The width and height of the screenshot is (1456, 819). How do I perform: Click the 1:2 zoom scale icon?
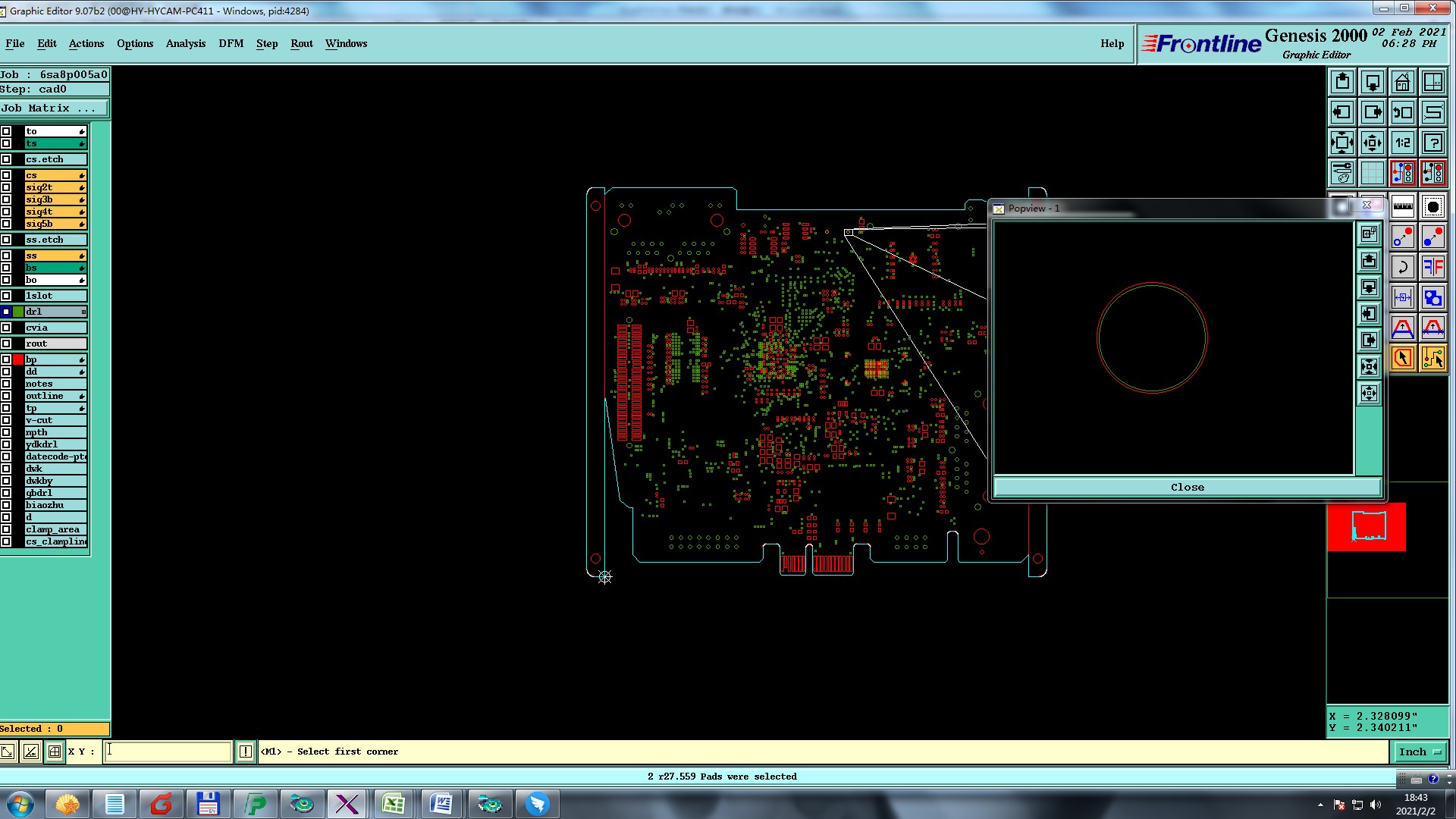(1402, 143)
